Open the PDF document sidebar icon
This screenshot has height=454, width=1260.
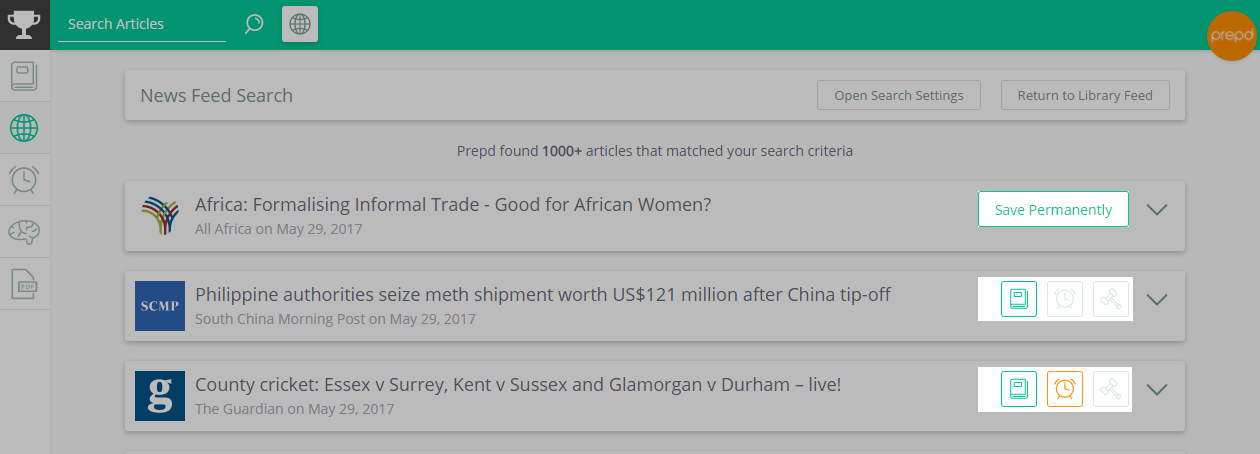24,284
